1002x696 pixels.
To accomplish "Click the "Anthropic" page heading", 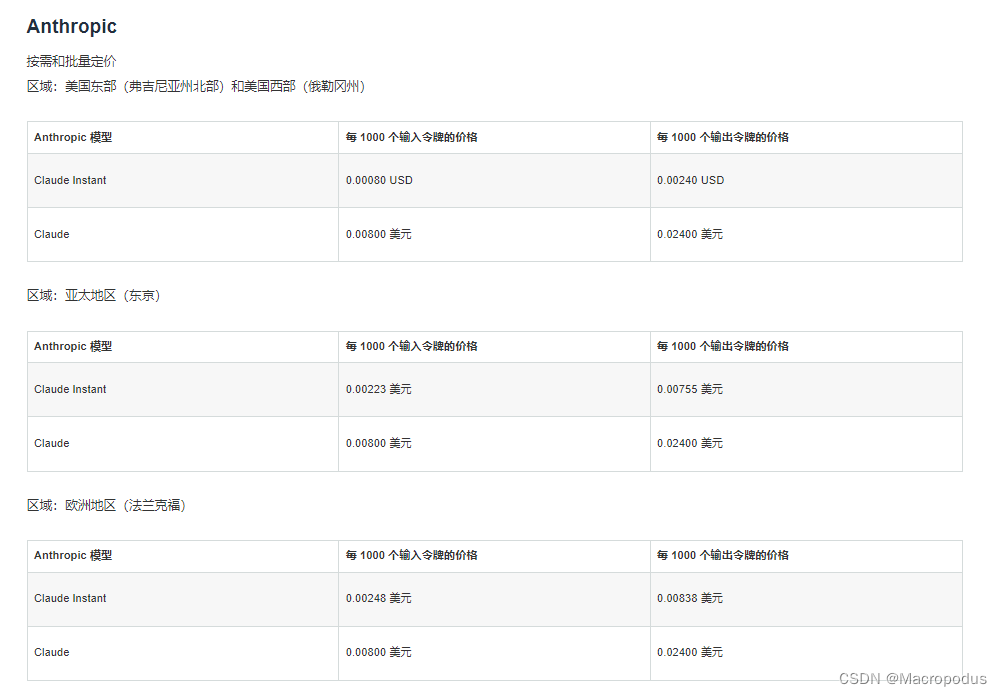I will tap(72, 26).
